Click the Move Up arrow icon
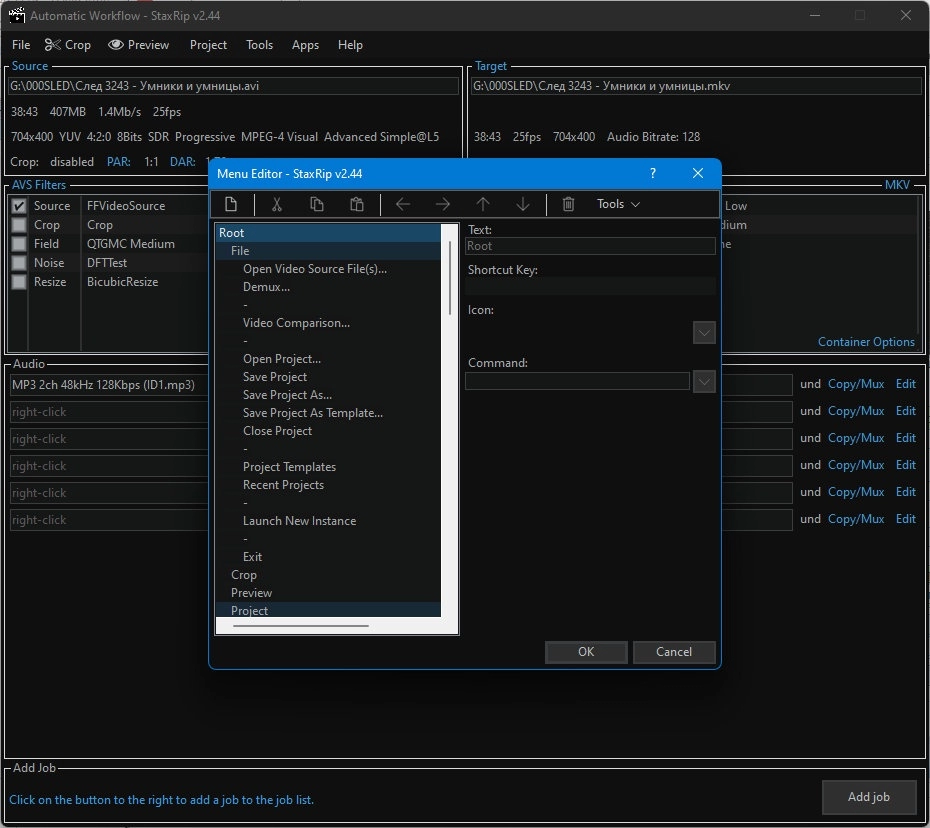This screenshot has height=828, width=930. click(x=483, y=204)
